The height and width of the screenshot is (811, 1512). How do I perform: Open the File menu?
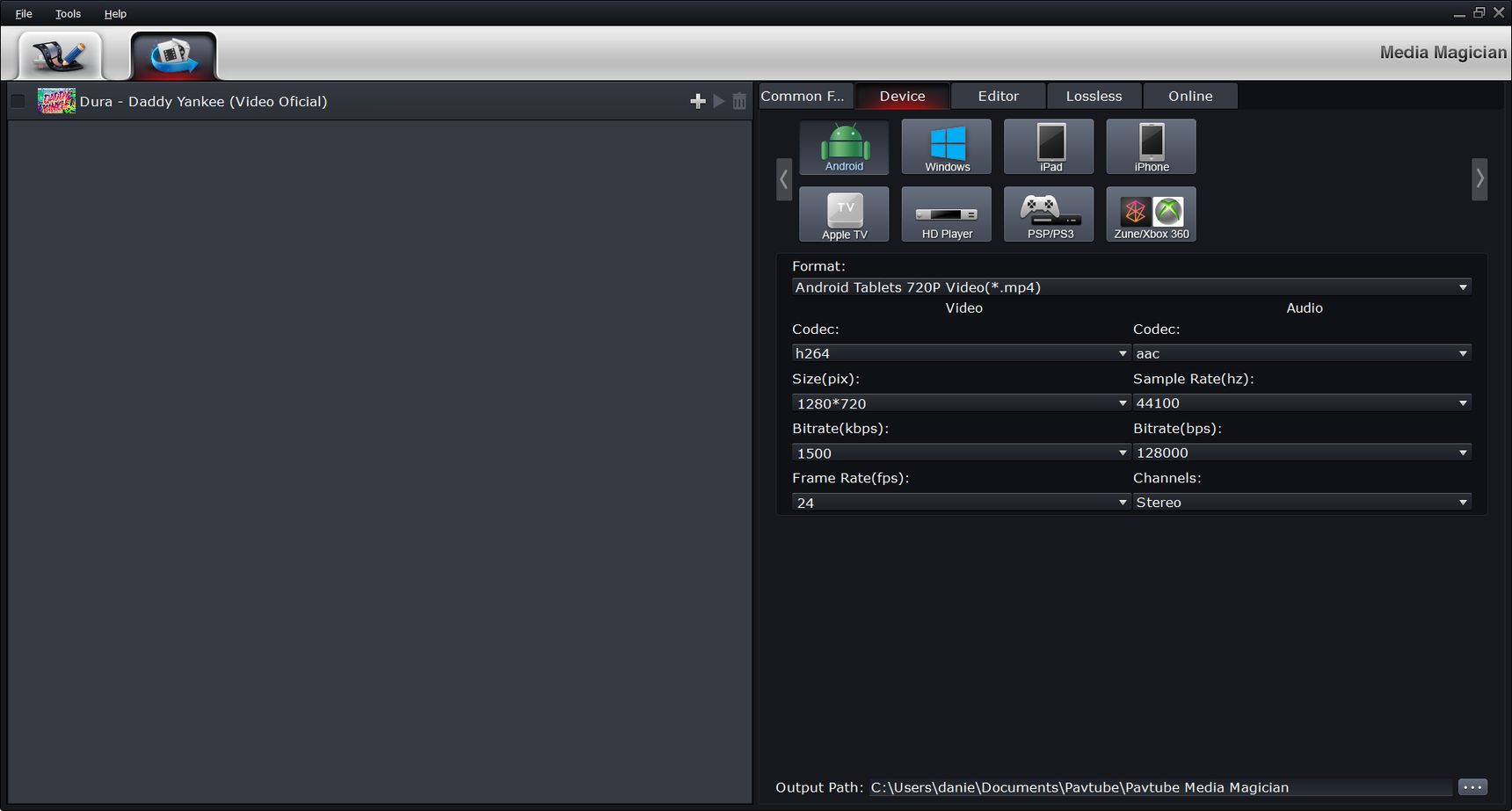(24, 14)
